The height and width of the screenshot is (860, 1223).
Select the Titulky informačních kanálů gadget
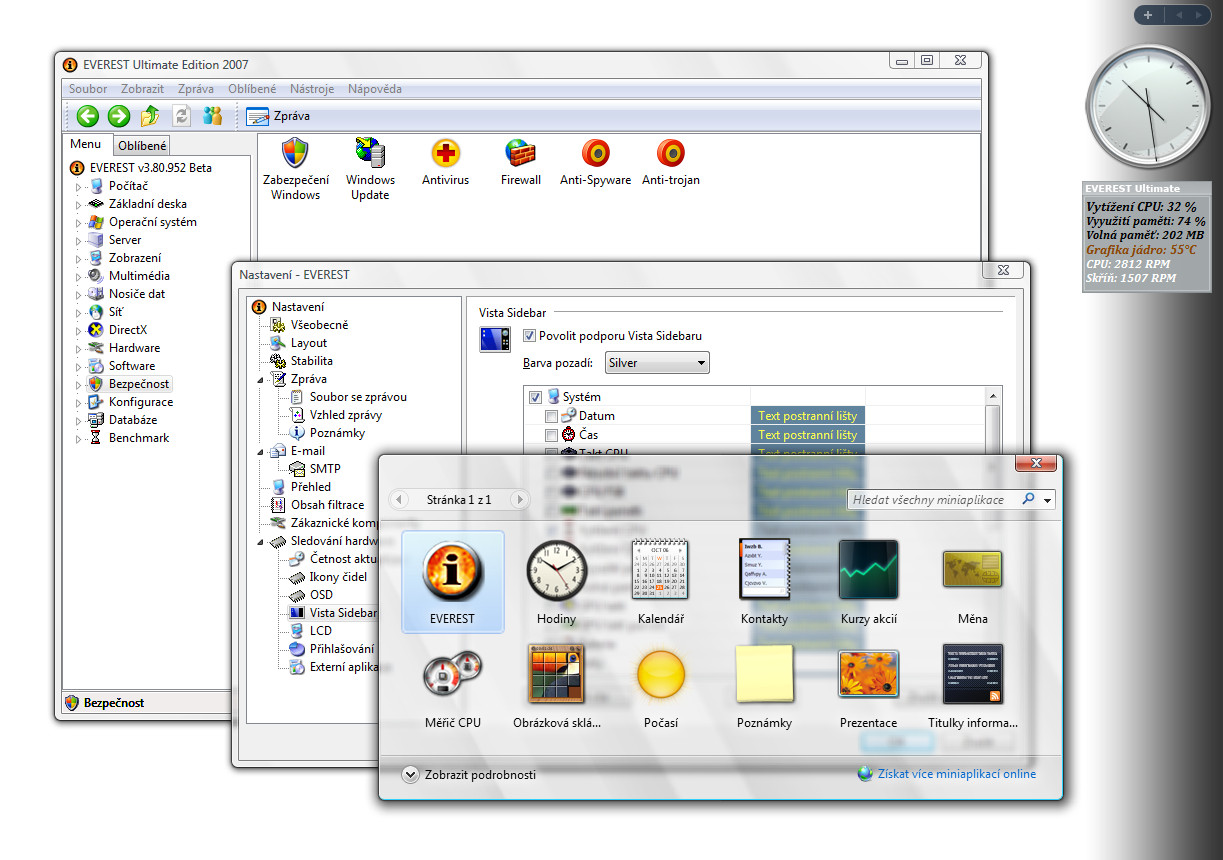[x=973, y=686]
